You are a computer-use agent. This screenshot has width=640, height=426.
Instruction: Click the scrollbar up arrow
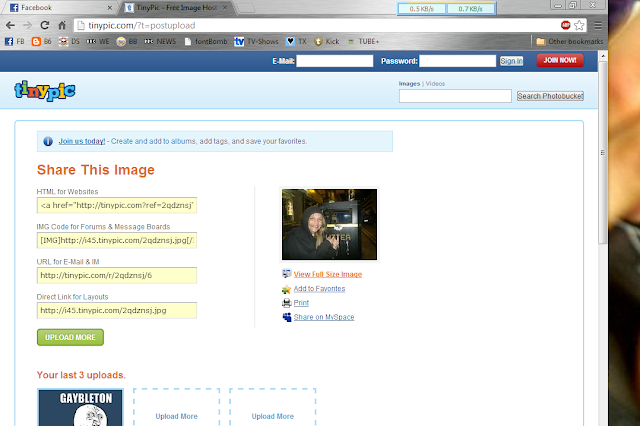(603, 55)
